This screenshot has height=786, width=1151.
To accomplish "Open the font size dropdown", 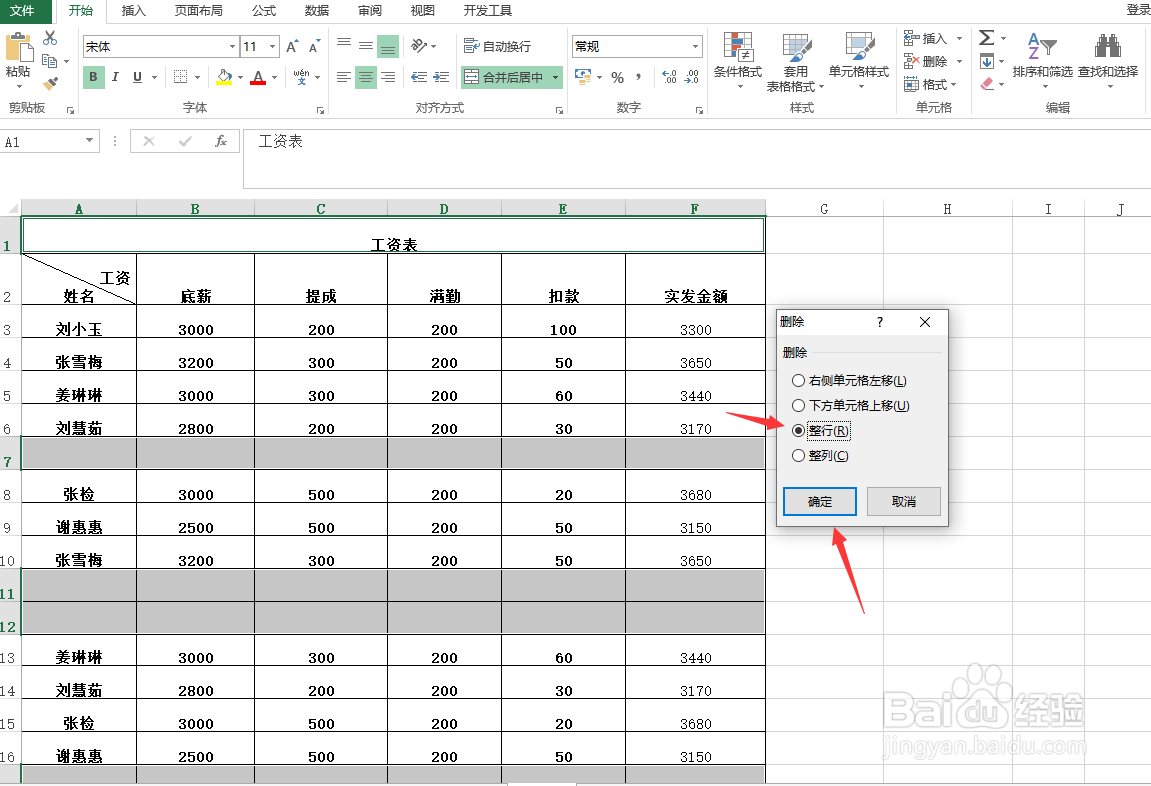I will point(272,46).
